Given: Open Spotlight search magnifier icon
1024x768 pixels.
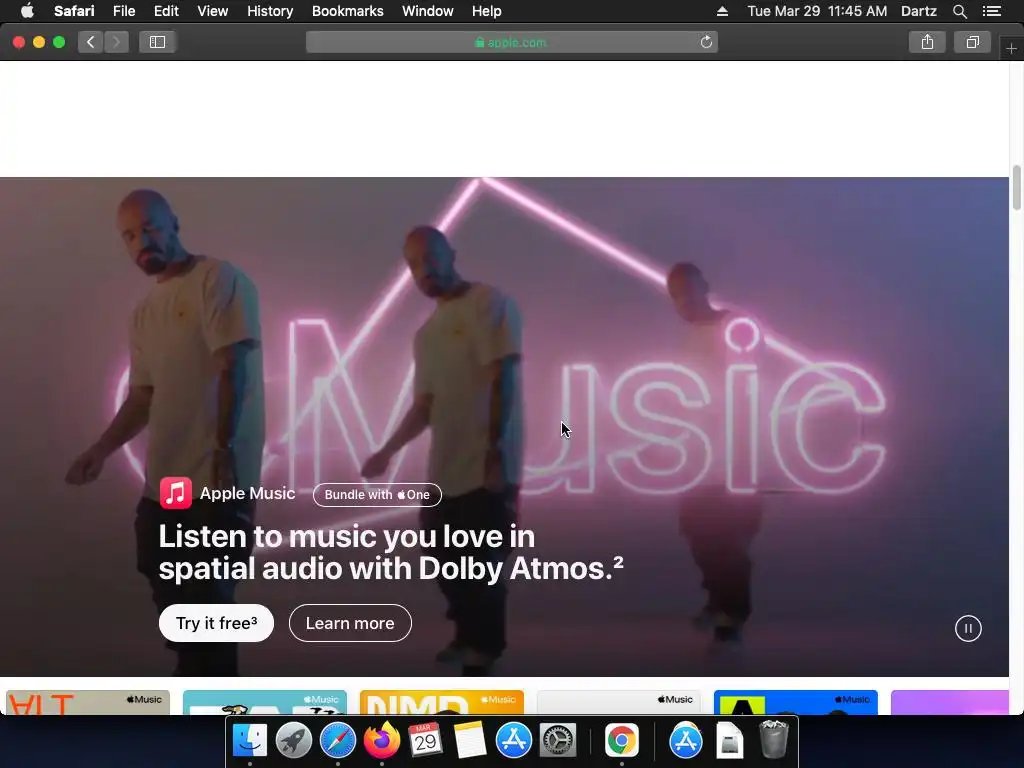Looking at the screenshot, I should [959, 11].
